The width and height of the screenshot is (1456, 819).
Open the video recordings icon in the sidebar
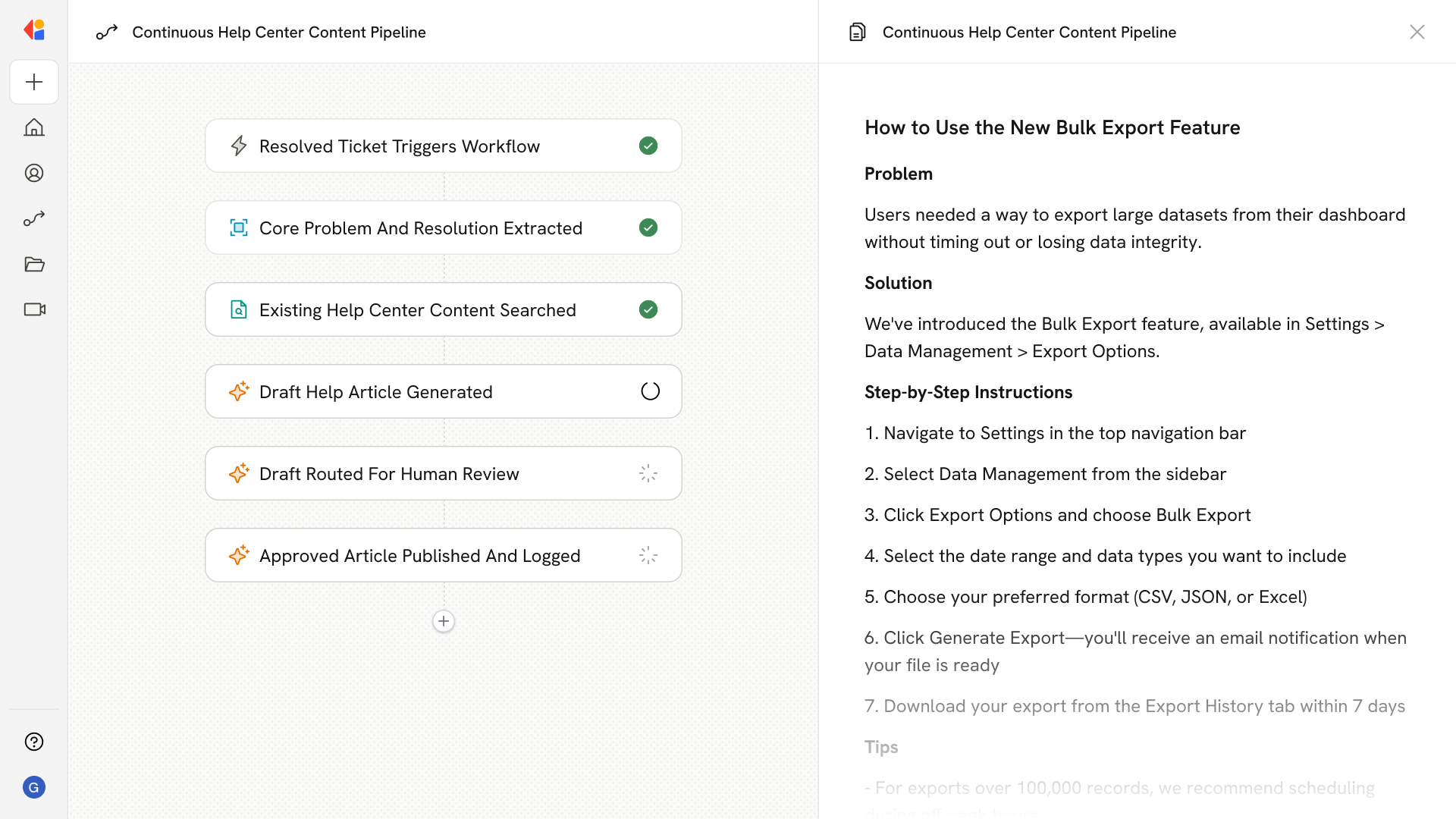pyautogui.click(x=34, y=309)
